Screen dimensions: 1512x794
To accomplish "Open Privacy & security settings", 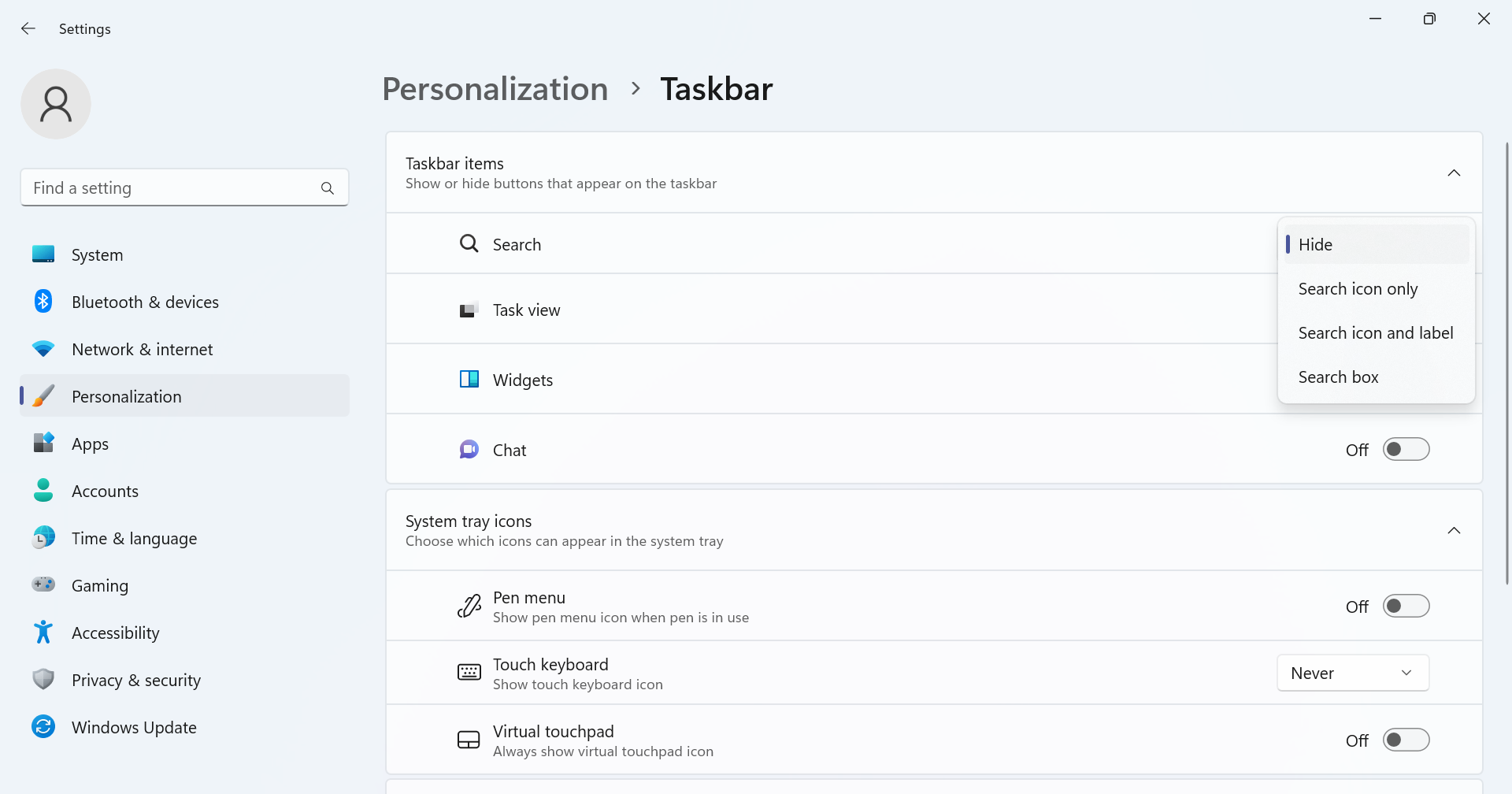I will tap(135, 680).
